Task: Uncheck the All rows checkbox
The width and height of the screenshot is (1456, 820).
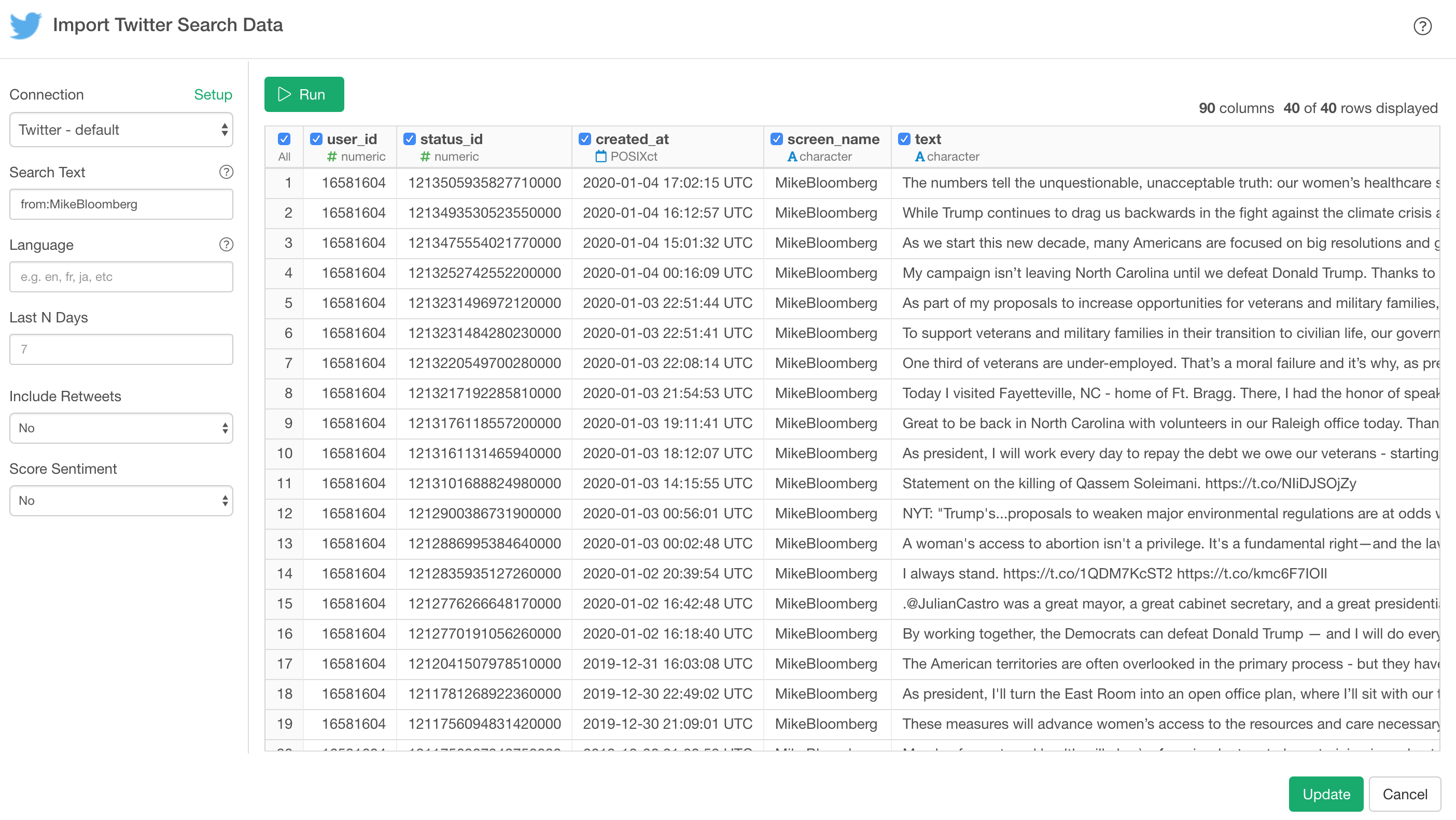Action: click(x=284, y=138)
